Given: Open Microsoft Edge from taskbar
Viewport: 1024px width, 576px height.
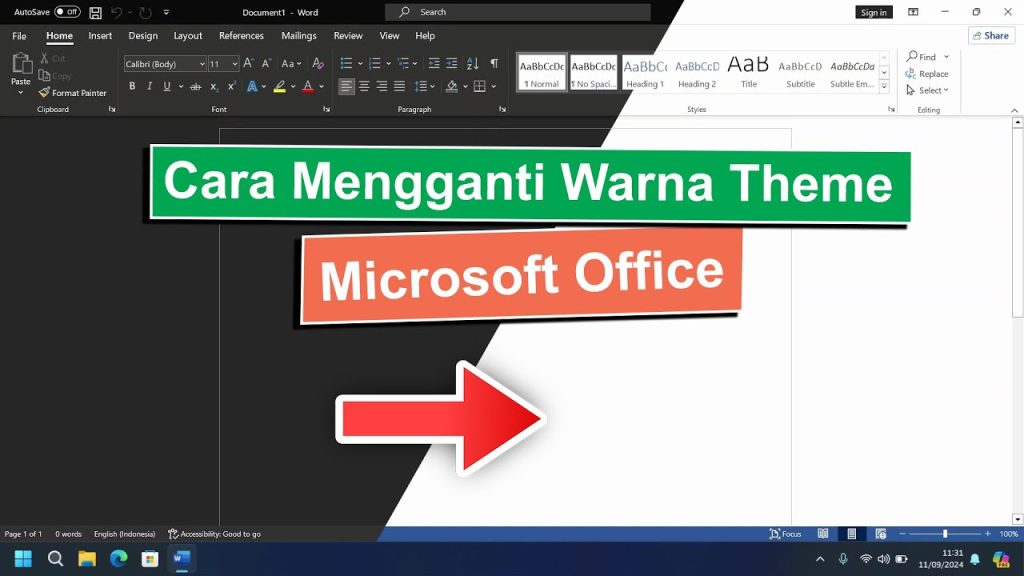Looking at the screenshot, I should [118, 559].
